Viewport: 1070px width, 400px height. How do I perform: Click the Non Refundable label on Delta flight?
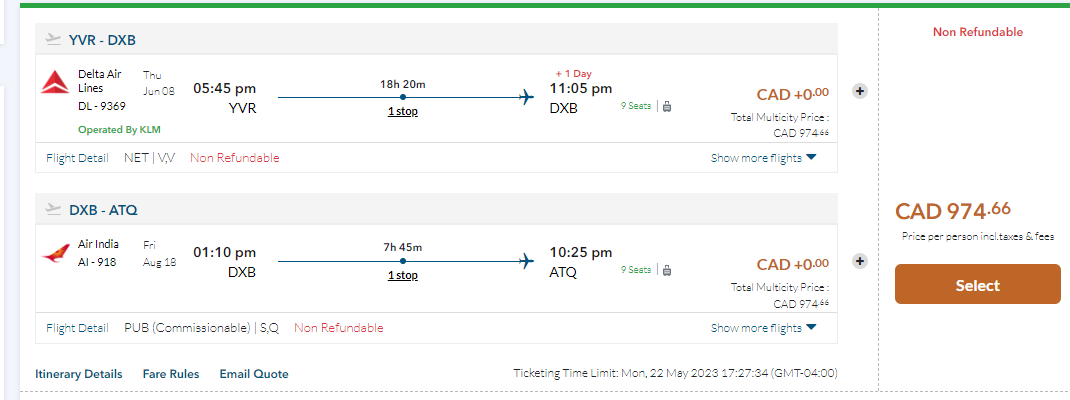235,158
